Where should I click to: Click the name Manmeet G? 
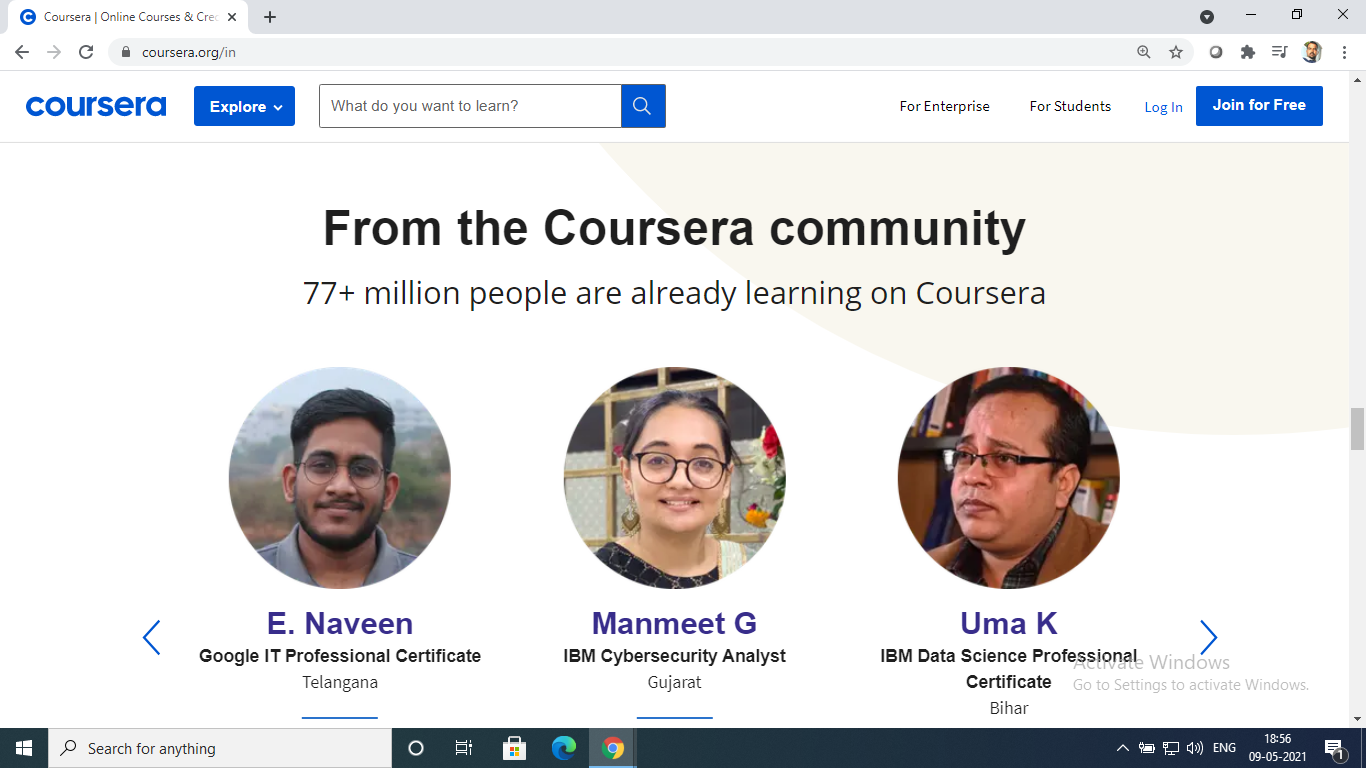coord(675,623)
